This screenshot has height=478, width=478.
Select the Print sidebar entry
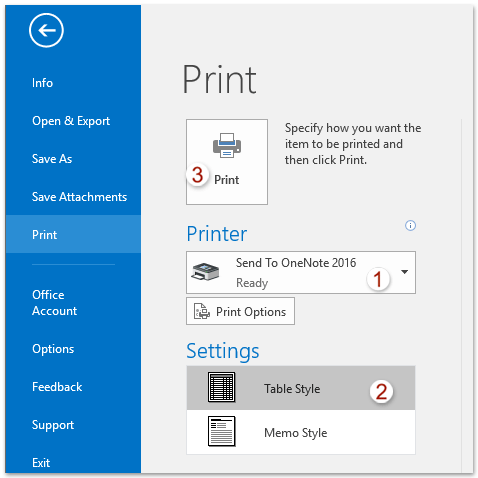pyautogui.click(x=73, y=234)
